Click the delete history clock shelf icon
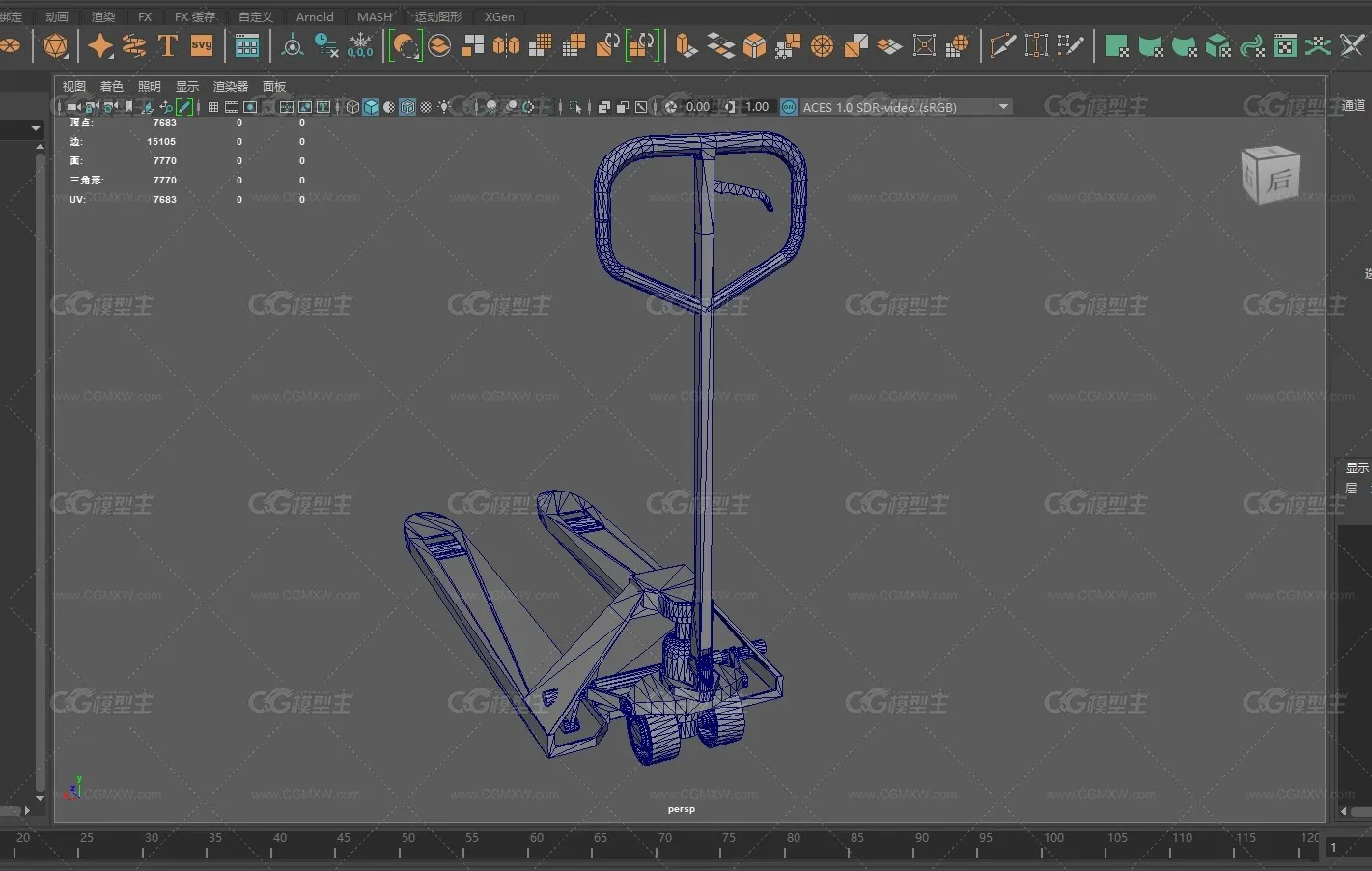 click(326, 45)
